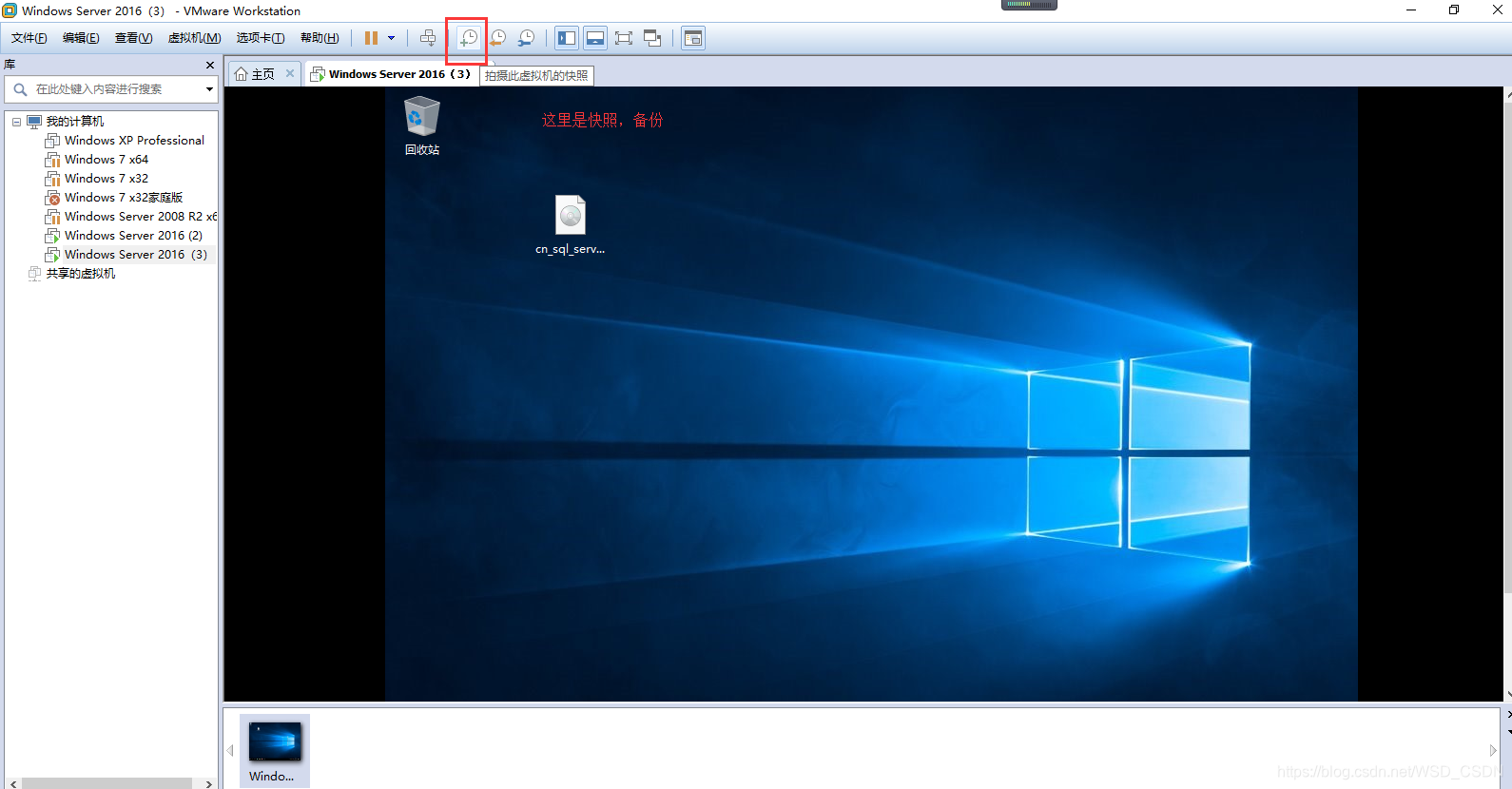Select Windows 7 x64 virtual machine
Screen dimensions: 1512x789
coord(107,160)
